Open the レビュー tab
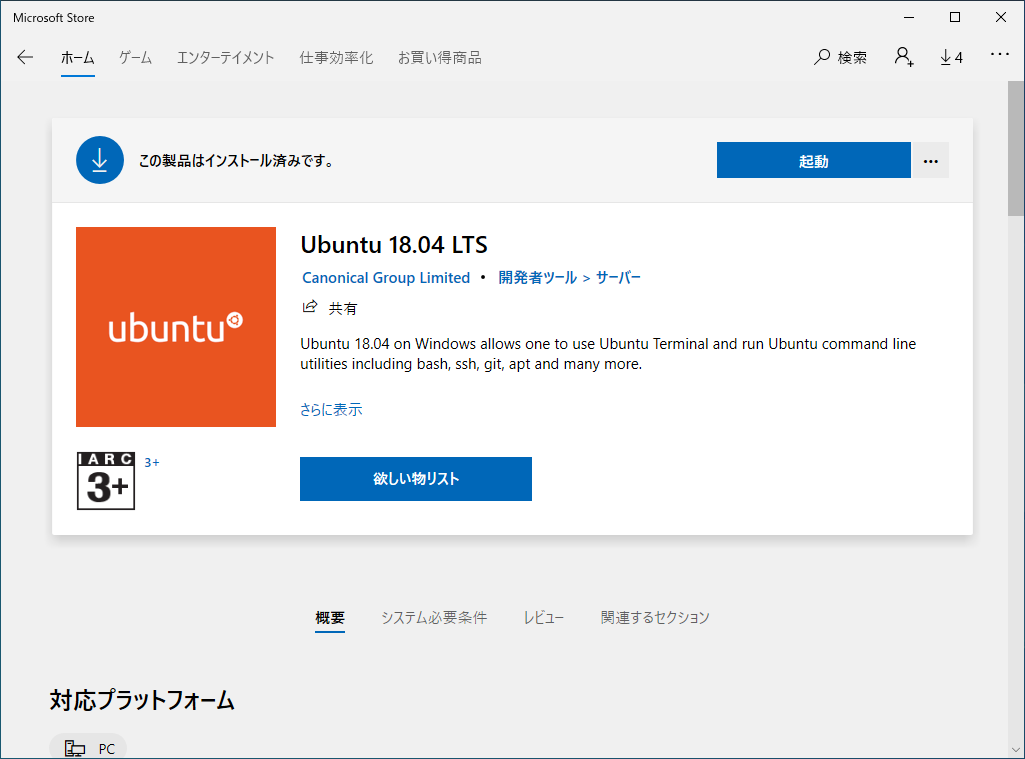The height and width of the screenshot is (759, 1025). click(x=543, y=617)
